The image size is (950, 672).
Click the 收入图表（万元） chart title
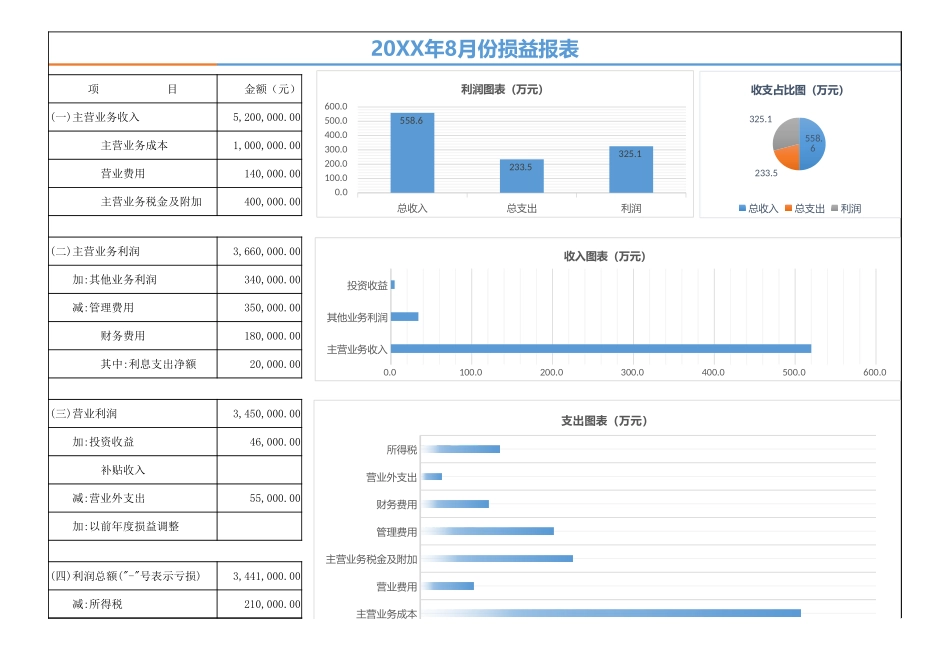pyautogui.click(x=604, y=256)
